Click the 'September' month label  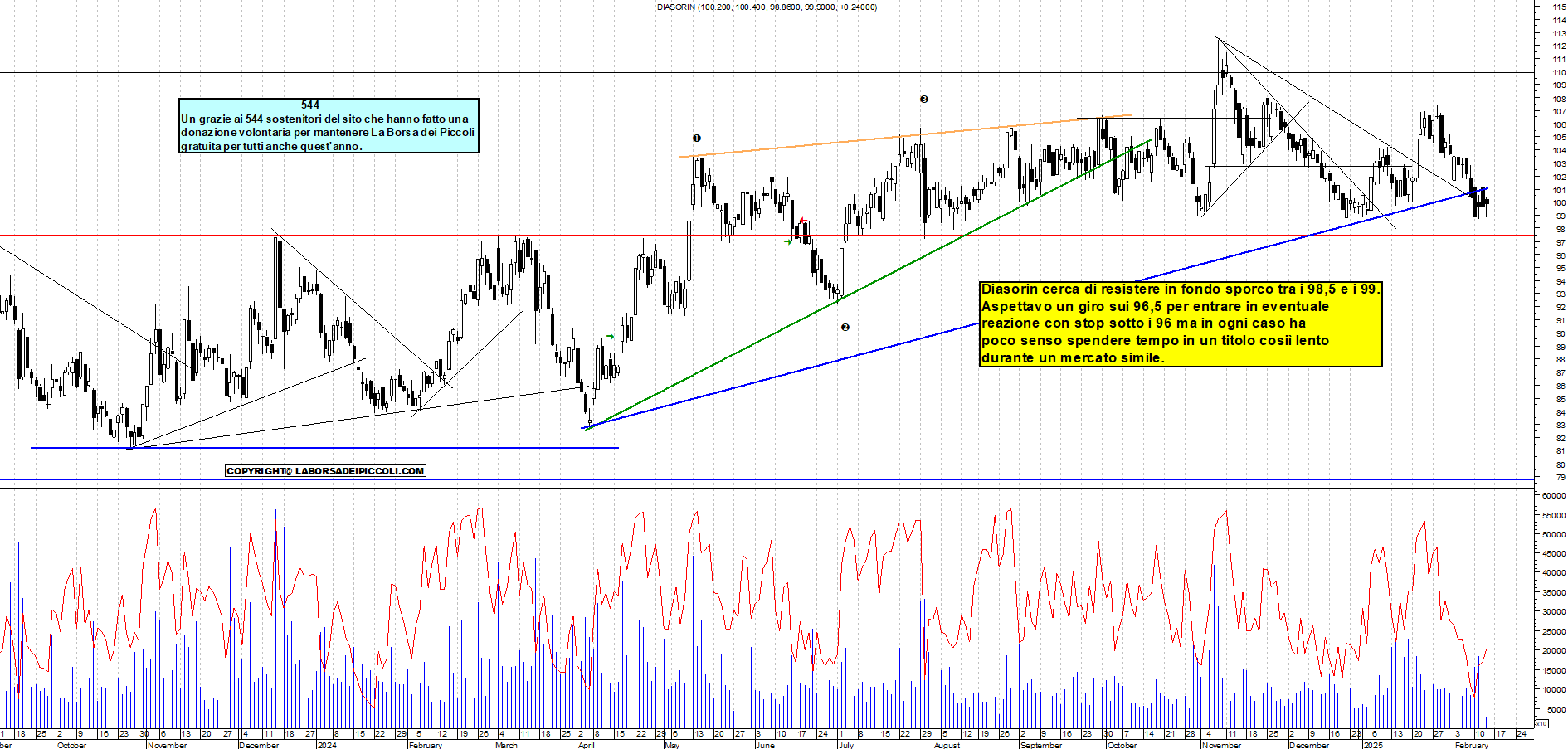pos(1041,745)
